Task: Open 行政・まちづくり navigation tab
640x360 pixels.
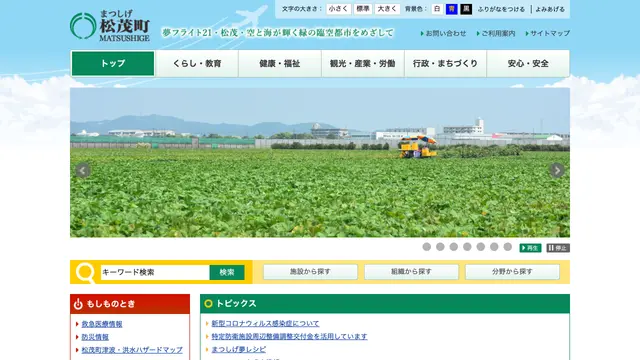Action: [445, 63]
